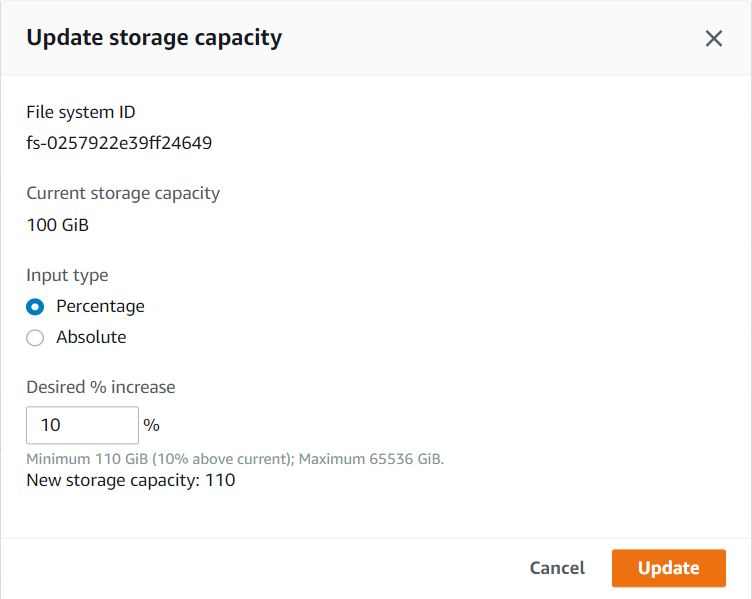Click the Current storage capacity label

coord(123,193)
